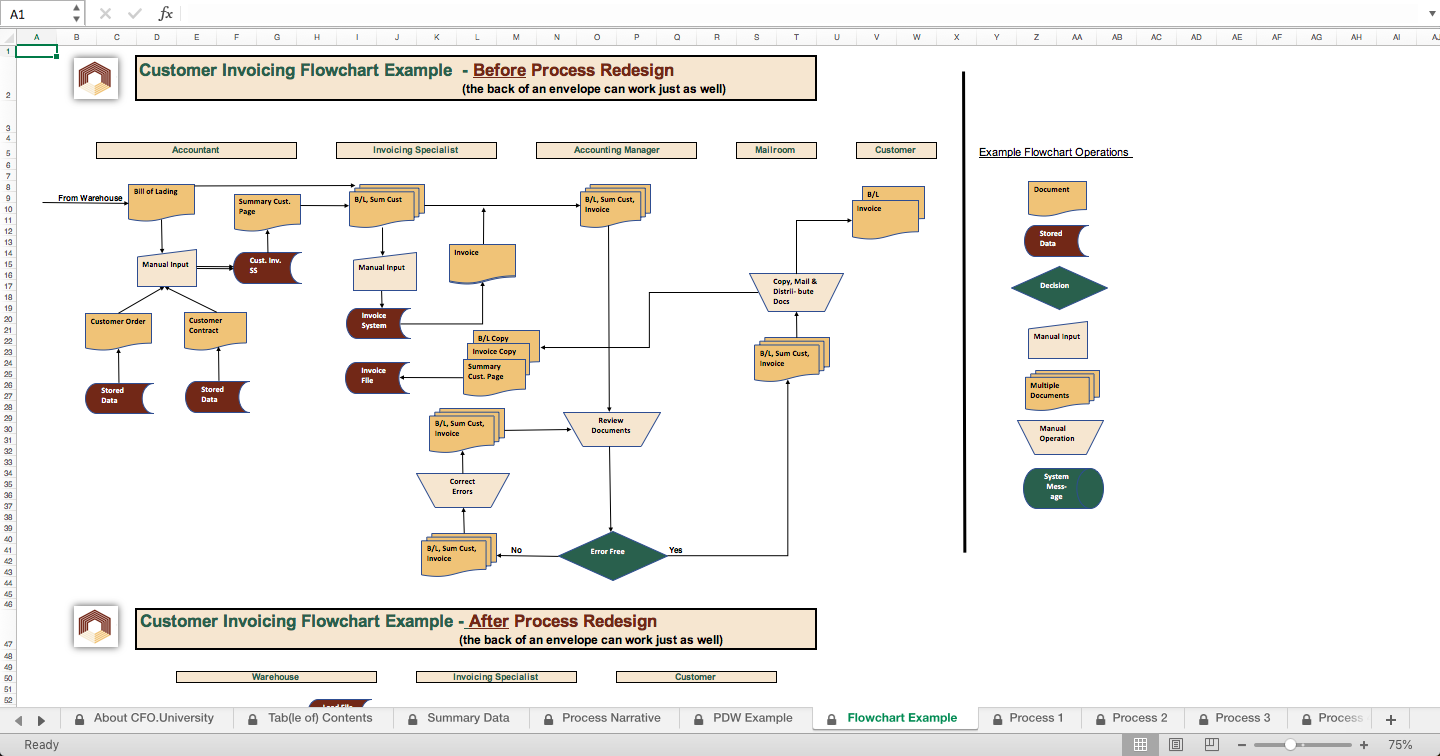Click the Before Process Redesign title box
1440x756 pixels.
(x=476, y=78)
